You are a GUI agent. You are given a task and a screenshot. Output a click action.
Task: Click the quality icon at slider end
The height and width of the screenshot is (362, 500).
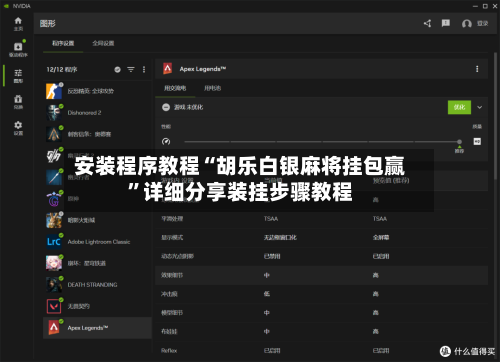477,141
